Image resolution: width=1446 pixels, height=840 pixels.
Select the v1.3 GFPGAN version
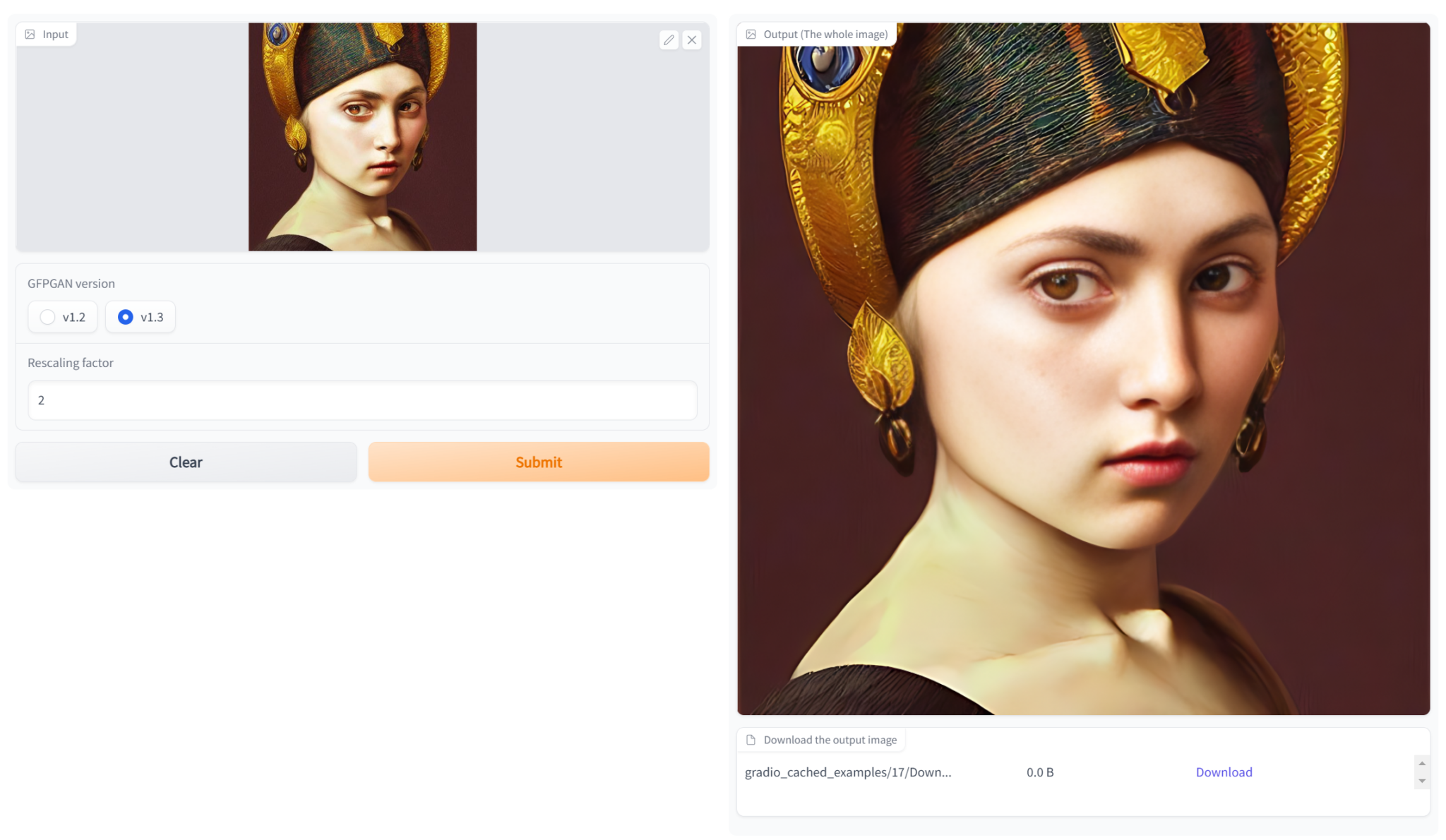pyautogui.click(x=140, y=317)
